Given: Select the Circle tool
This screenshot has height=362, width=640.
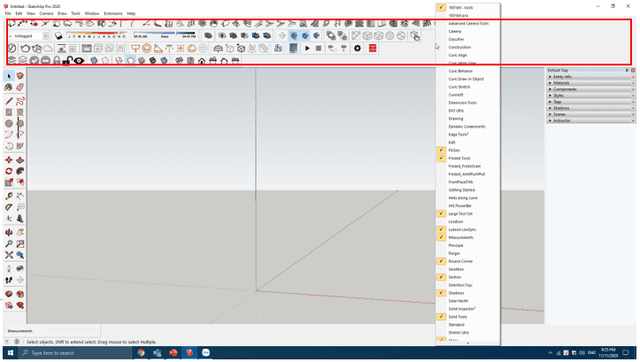Looking at the screenshot, I should pos(9,124).
